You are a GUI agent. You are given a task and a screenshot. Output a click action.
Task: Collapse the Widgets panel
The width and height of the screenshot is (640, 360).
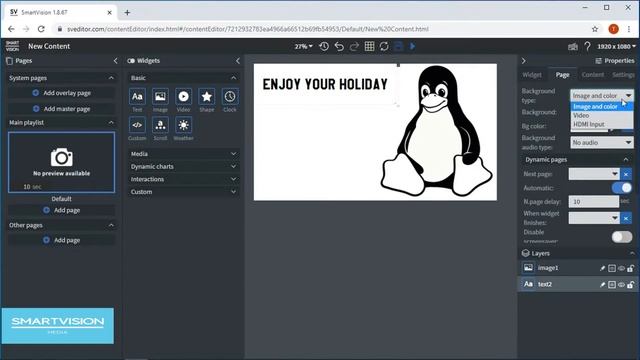tap(238, 61)
